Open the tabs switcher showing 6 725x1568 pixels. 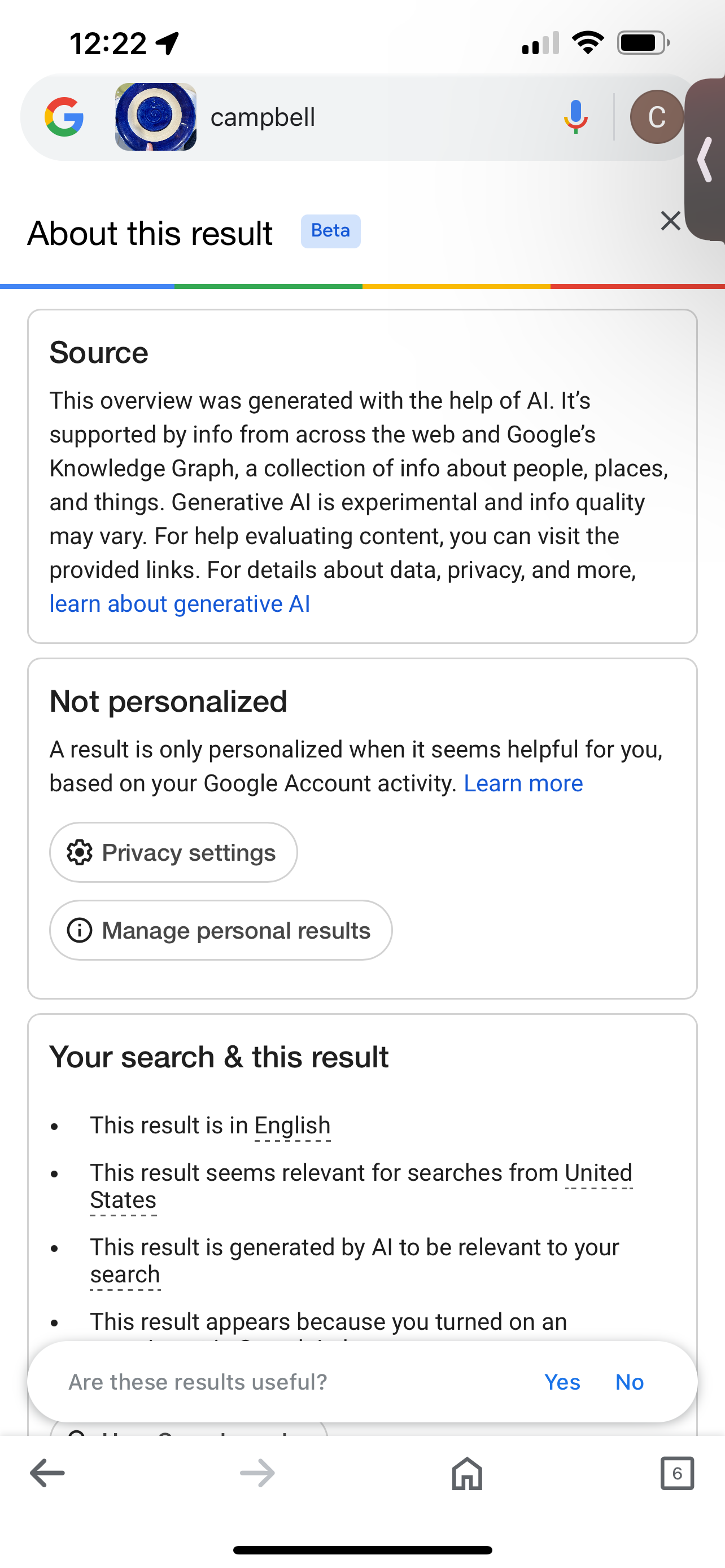coord(677,1473)
